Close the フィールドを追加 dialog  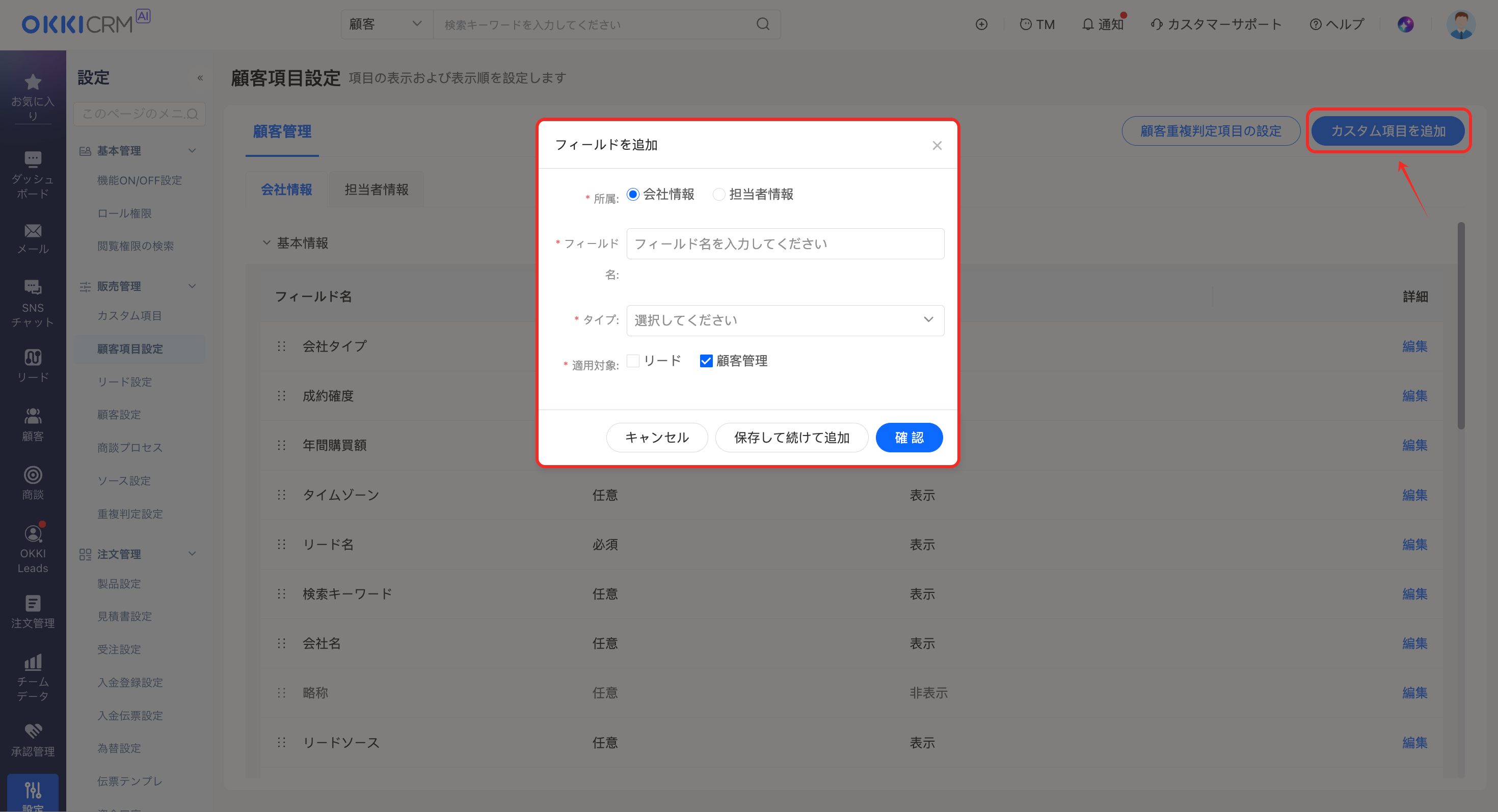pos(937,145)
